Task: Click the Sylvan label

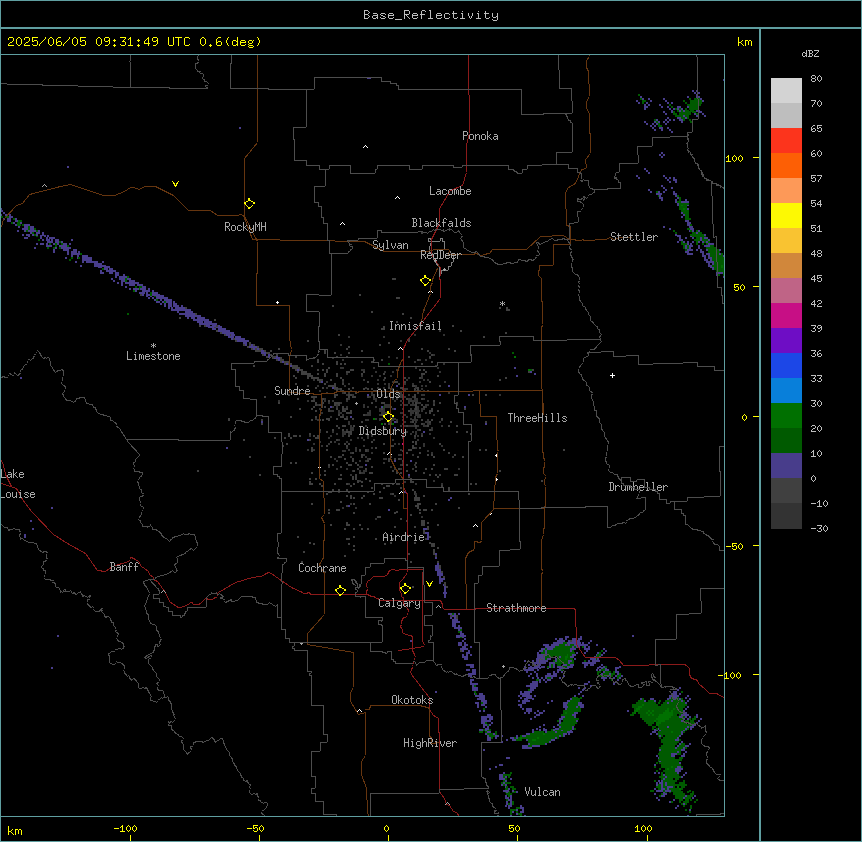Action: pyautogui.click(x=390, y=245)
